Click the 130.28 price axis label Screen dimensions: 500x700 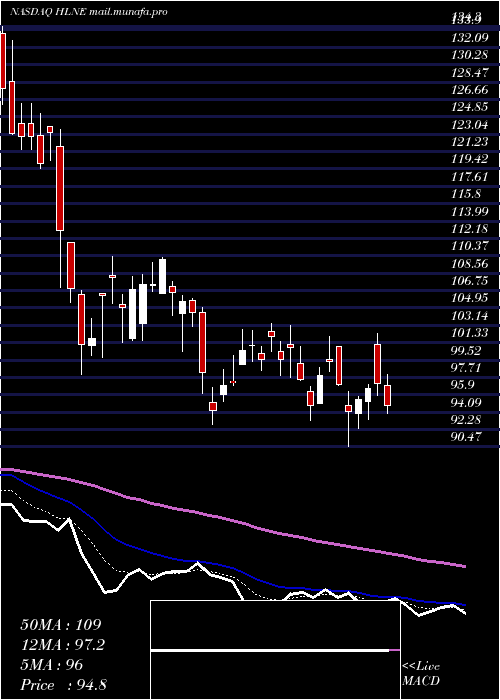pyautogui.click(x=470, y=55)
